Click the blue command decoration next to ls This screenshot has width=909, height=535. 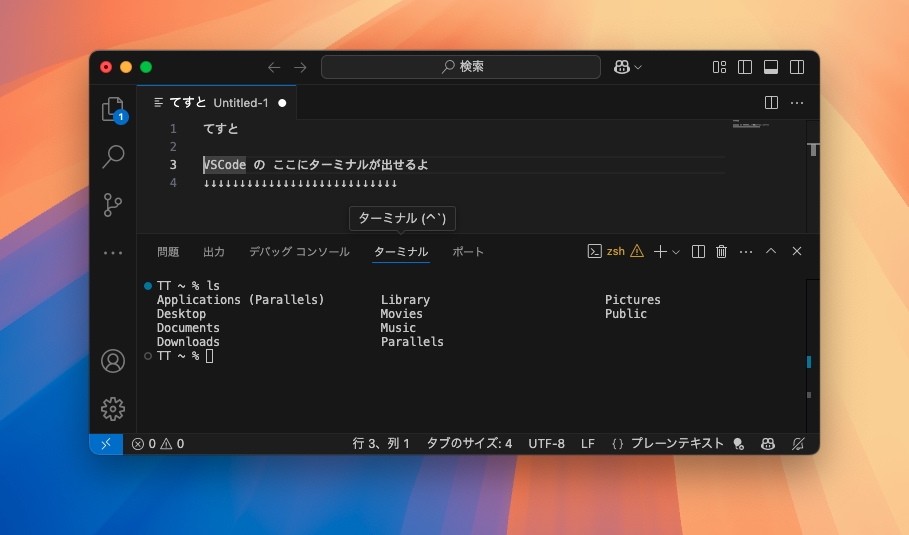[x=148, y=286]
